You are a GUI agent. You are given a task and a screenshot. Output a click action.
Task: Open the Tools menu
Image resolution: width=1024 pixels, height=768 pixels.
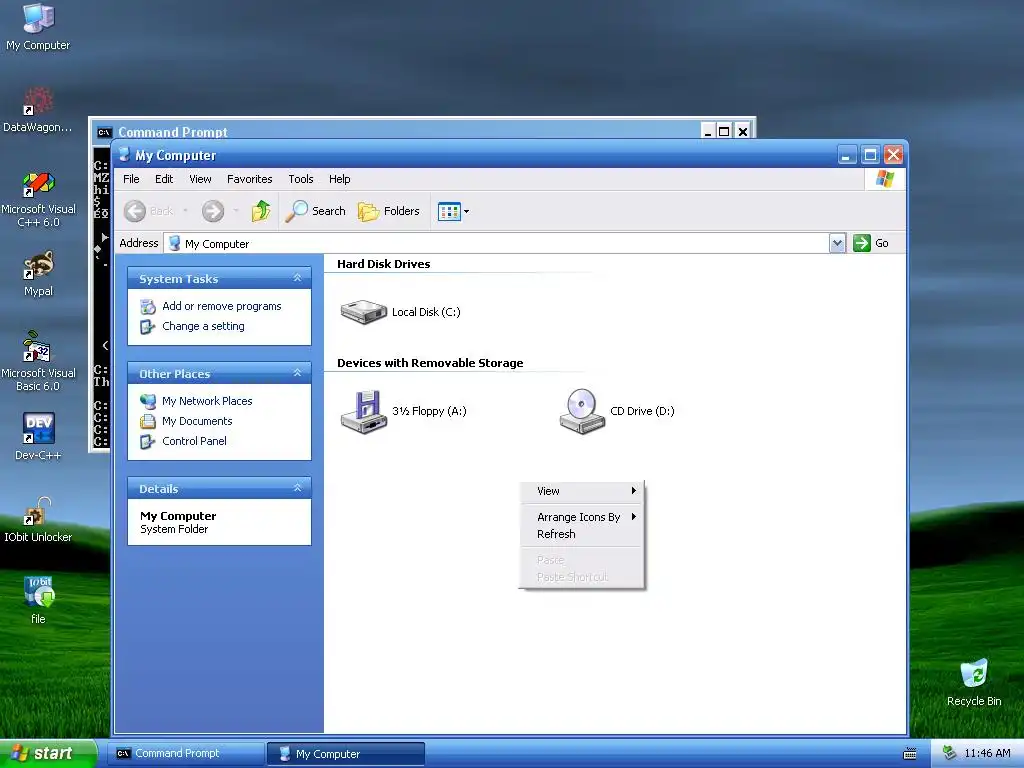click(x=301, y=179)
